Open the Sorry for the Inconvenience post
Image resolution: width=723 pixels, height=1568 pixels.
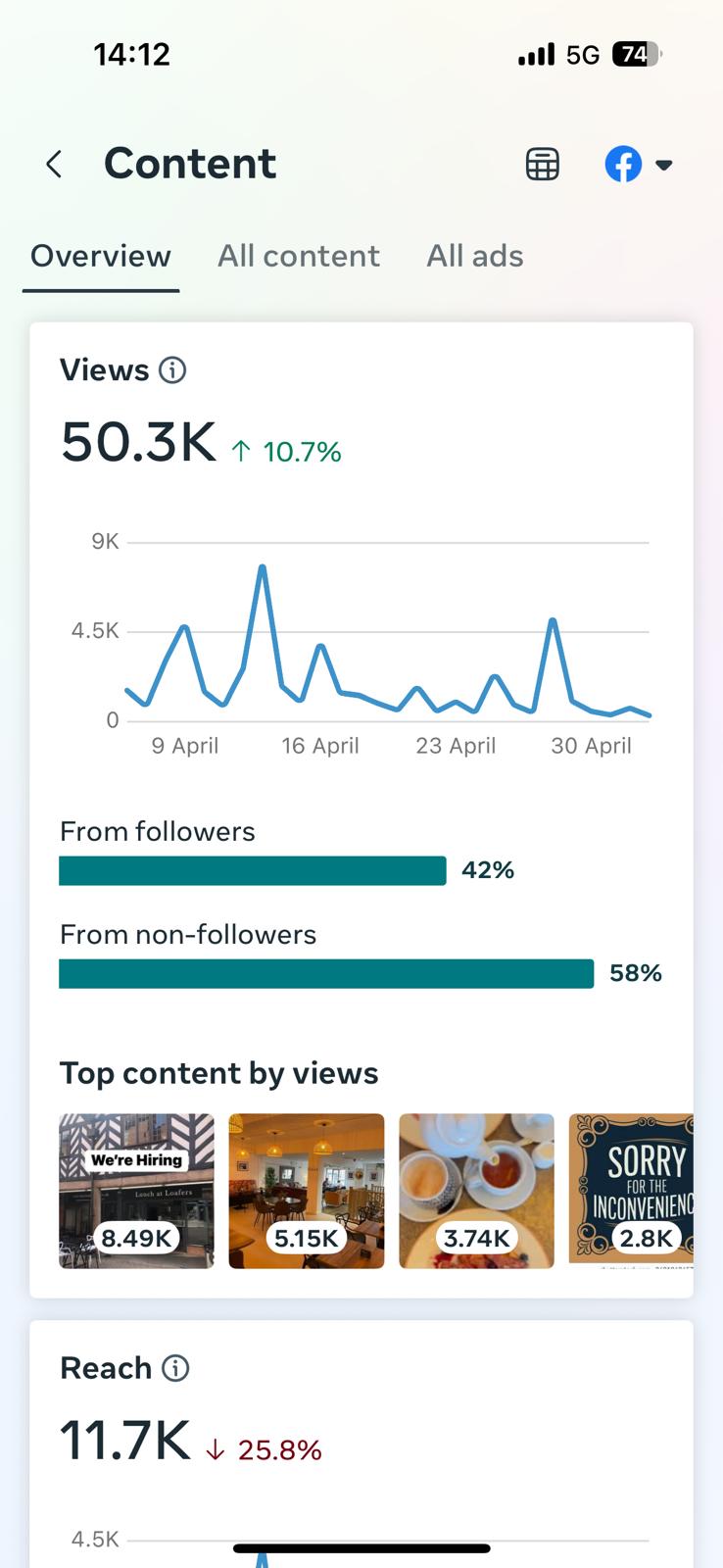pos(632,1191)
